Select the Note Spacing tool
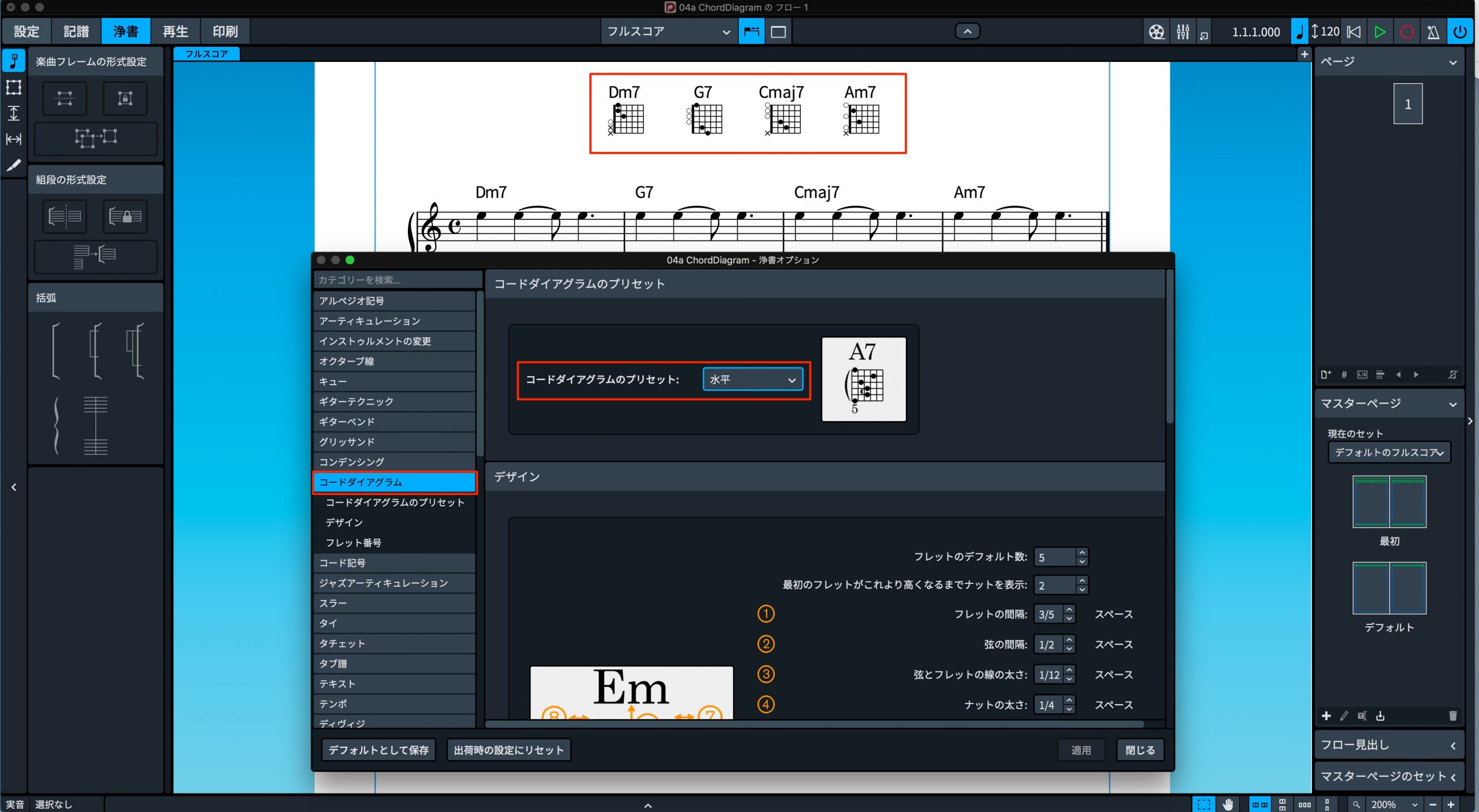This screenshot has width=1479, height=812. tap(13, 139)
